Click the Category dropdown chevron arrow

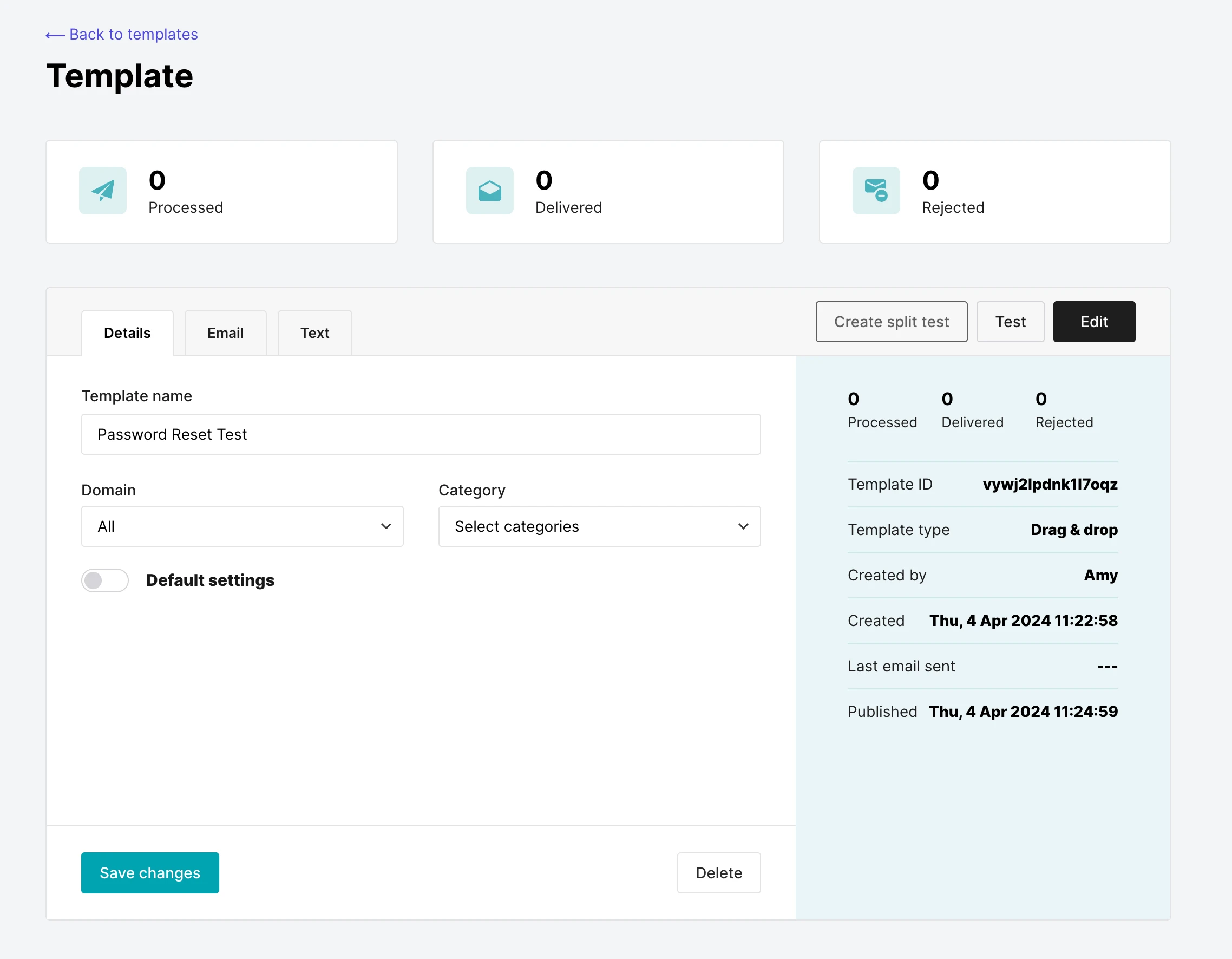point(743,527)
